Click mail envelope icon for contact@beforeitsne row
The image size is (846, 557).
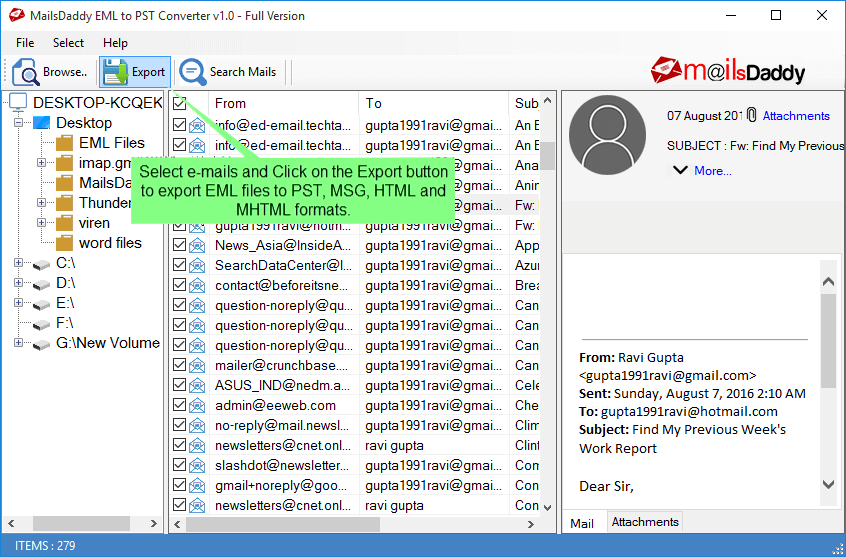[x=197, y=286]
